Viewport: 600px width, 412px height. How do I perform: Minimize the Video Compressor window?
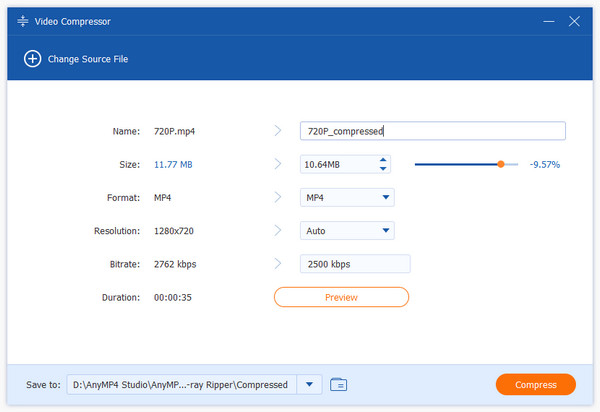tap(549, 20)
